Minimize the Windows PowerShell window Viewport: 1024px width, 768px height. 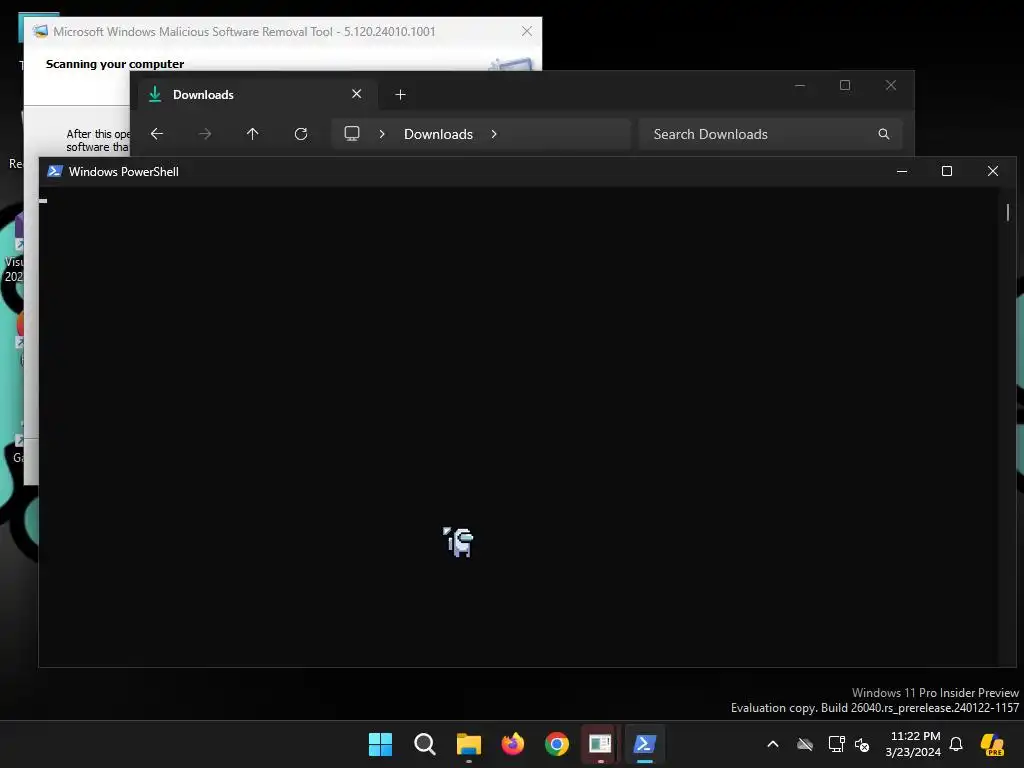pos(902,171)
